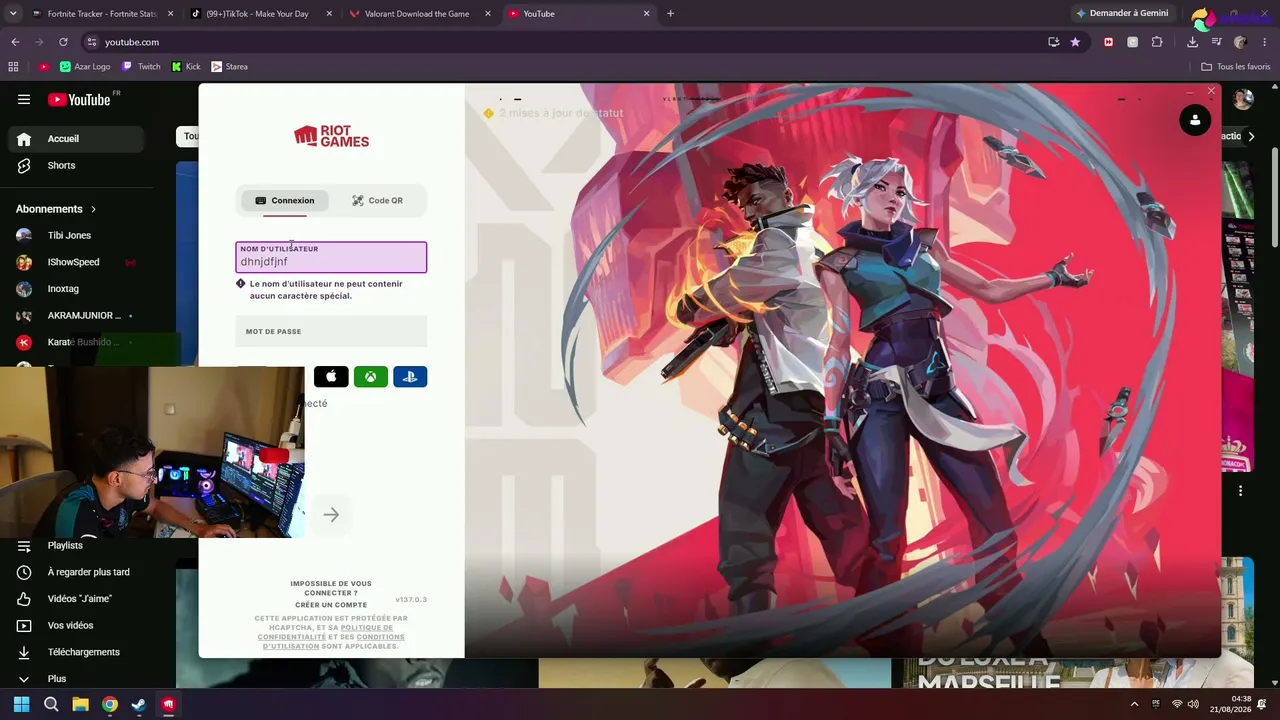The image size is (1280, 720).
Task: Switch to the Connexion login tab
Action: click(285, 200)
